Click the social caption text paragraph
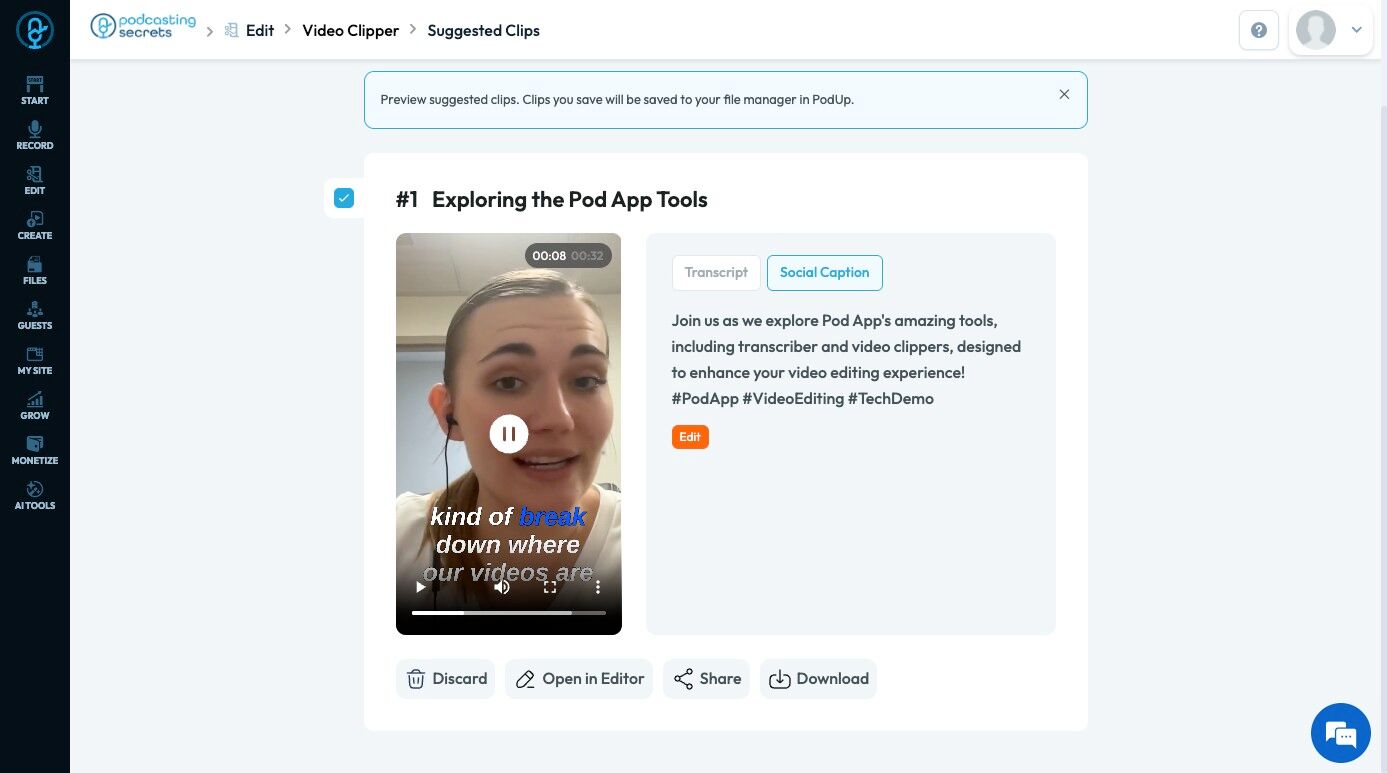The image size is (1387, 773). tap(846, 359)
